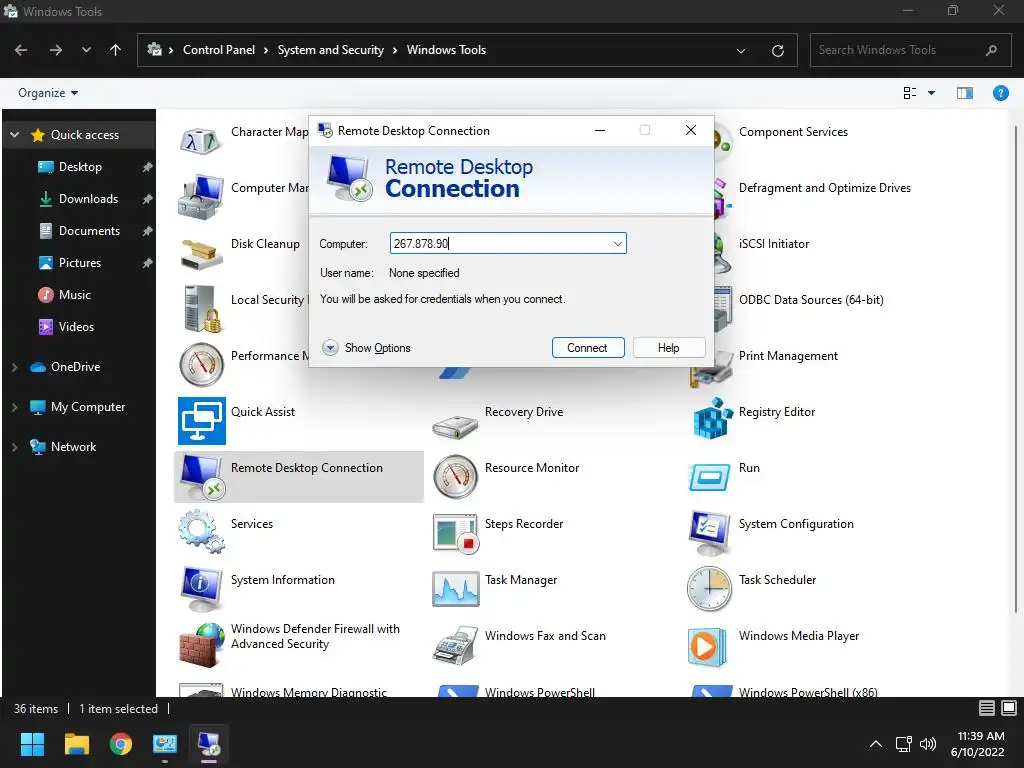Refresh the Windows Tools folder
Image resolution: width=1024 pixels, height=768 pixels.
click(x=777, y=50)
